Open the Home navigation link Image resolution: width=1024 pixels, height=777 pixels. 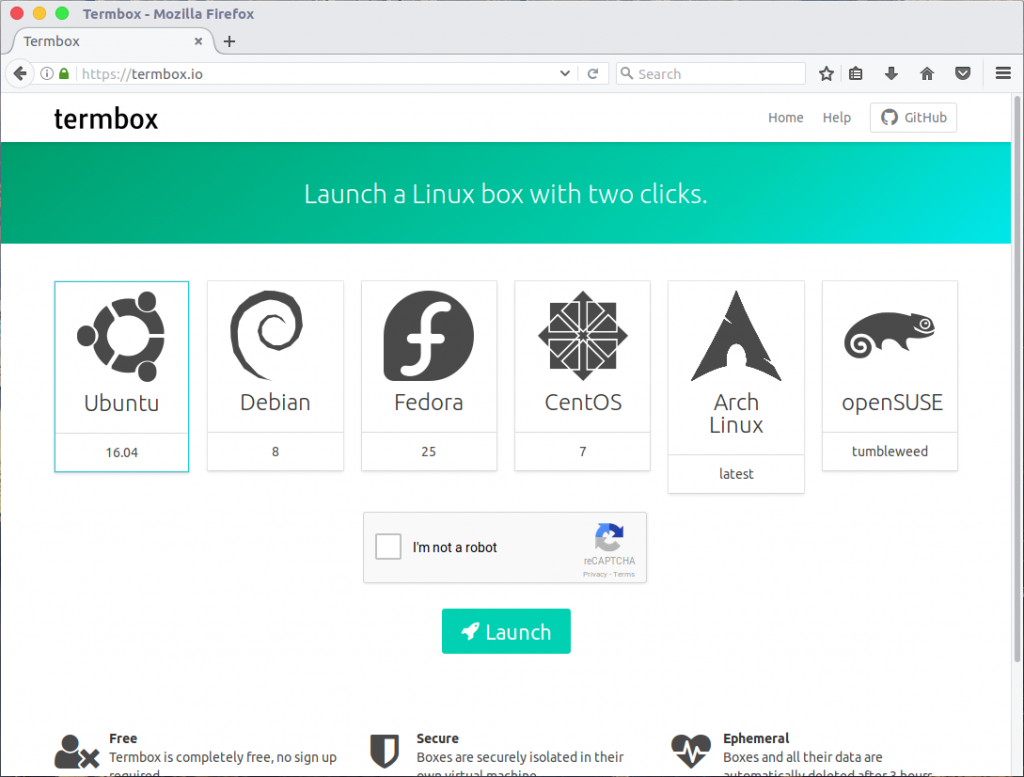pyautogui.click(x=785, y=118)
